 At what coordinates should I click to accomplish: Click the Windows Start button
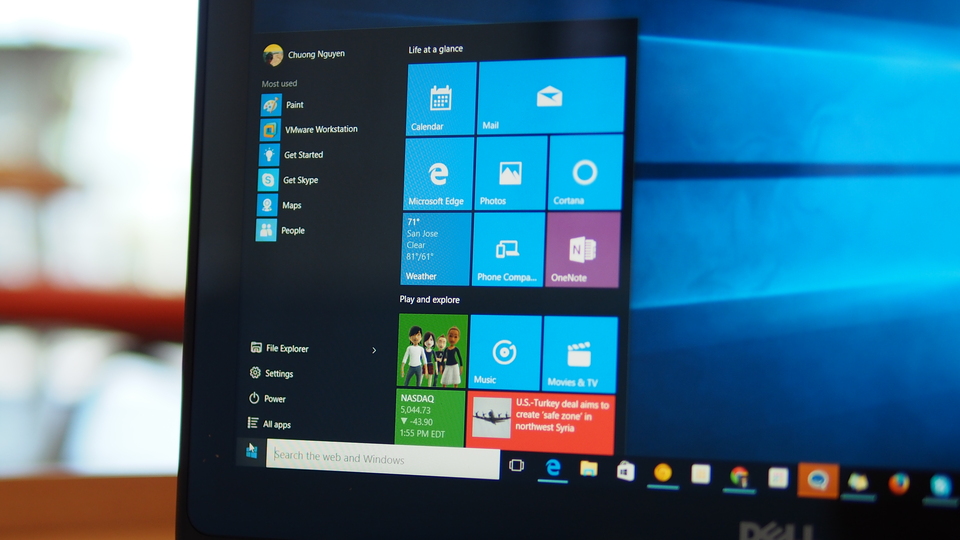(x=252, y=452)
